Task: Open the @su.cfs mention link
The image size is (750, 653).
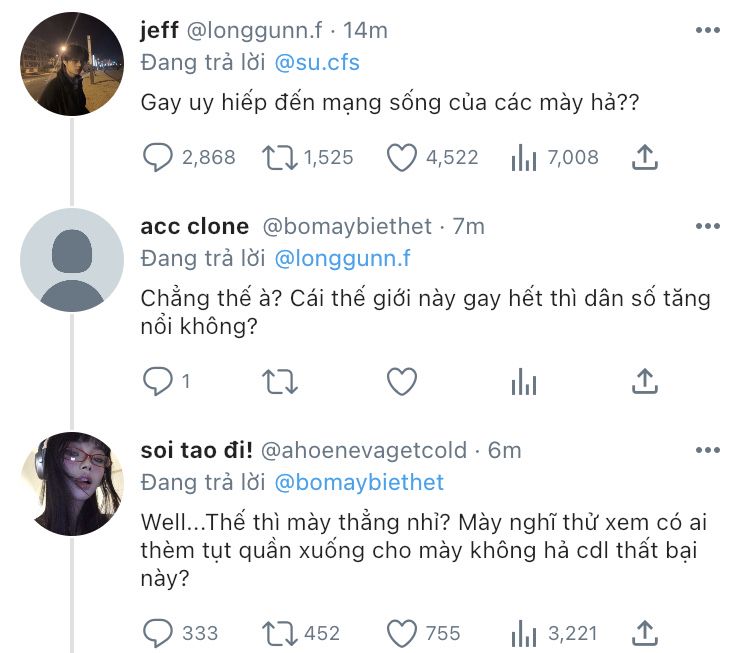Action: 316,63
